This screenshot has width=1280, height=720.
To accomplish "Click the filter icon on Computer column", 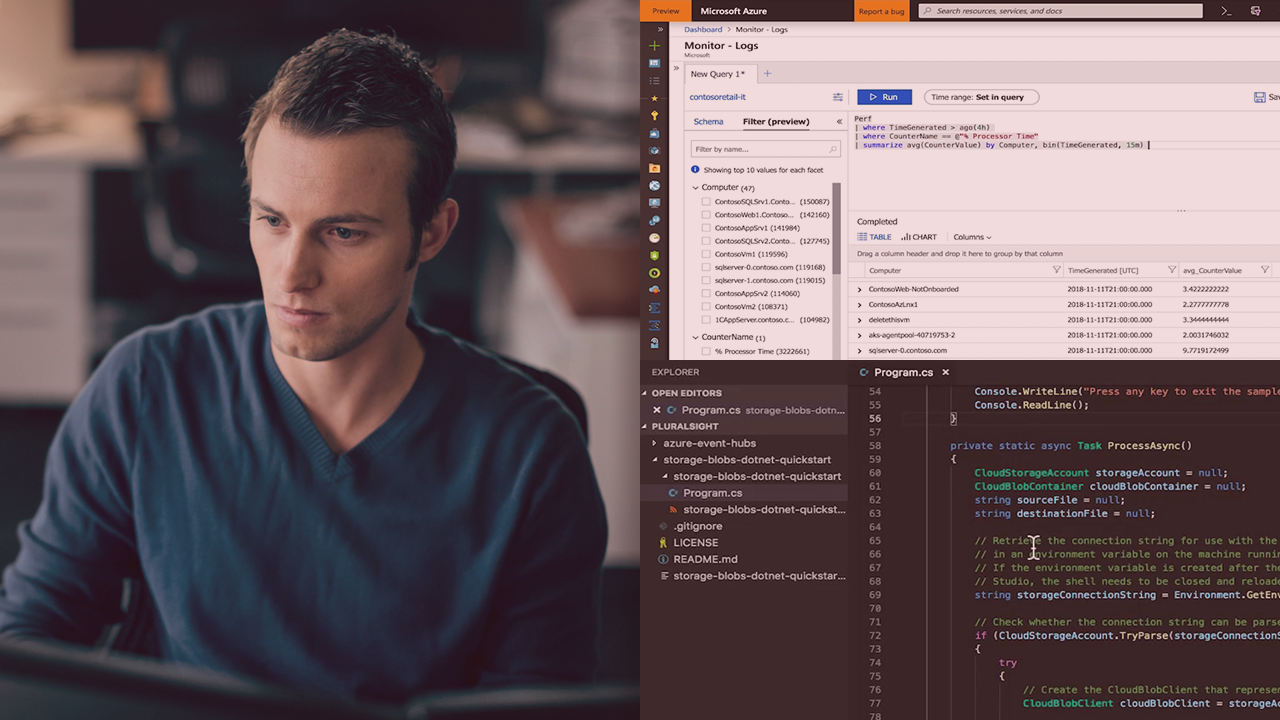I will click(x=1056, y=270).
